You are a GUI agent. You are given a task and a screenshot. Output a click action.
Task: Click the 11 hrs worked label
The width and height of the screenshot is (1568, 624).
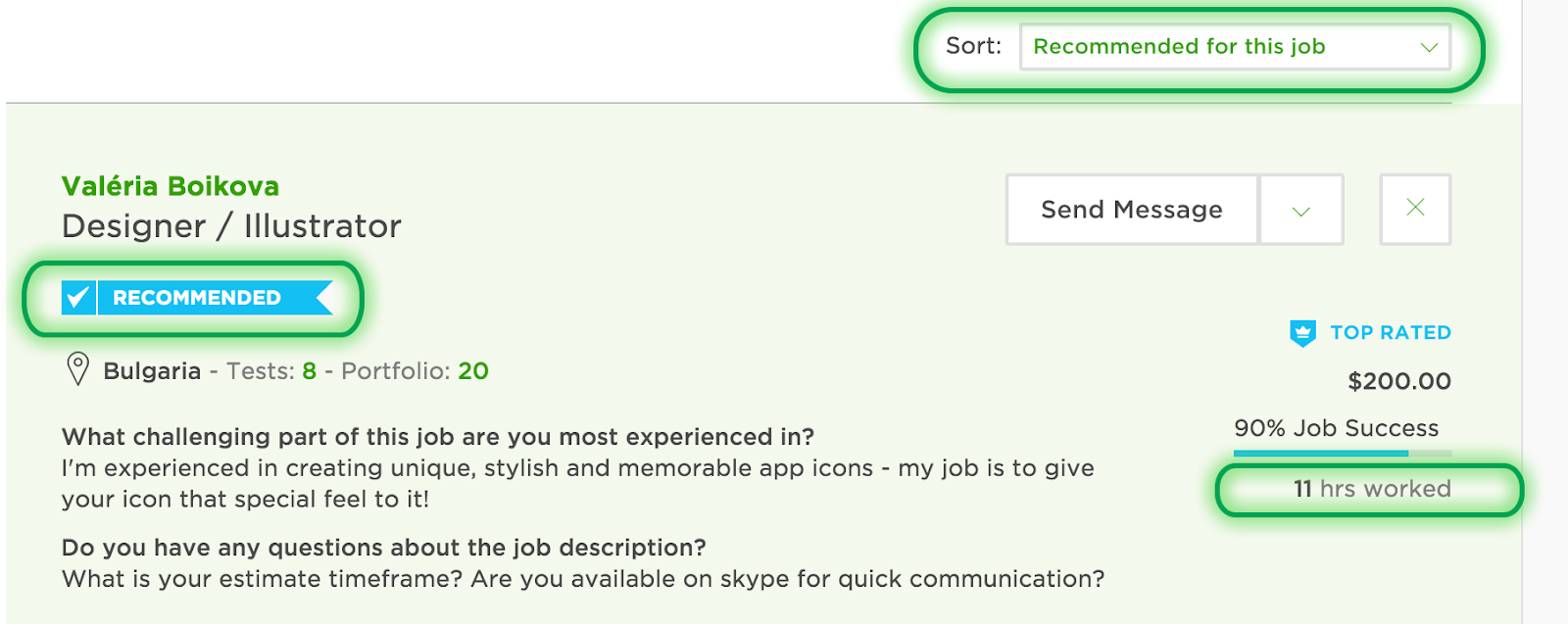coord(1372,489)
